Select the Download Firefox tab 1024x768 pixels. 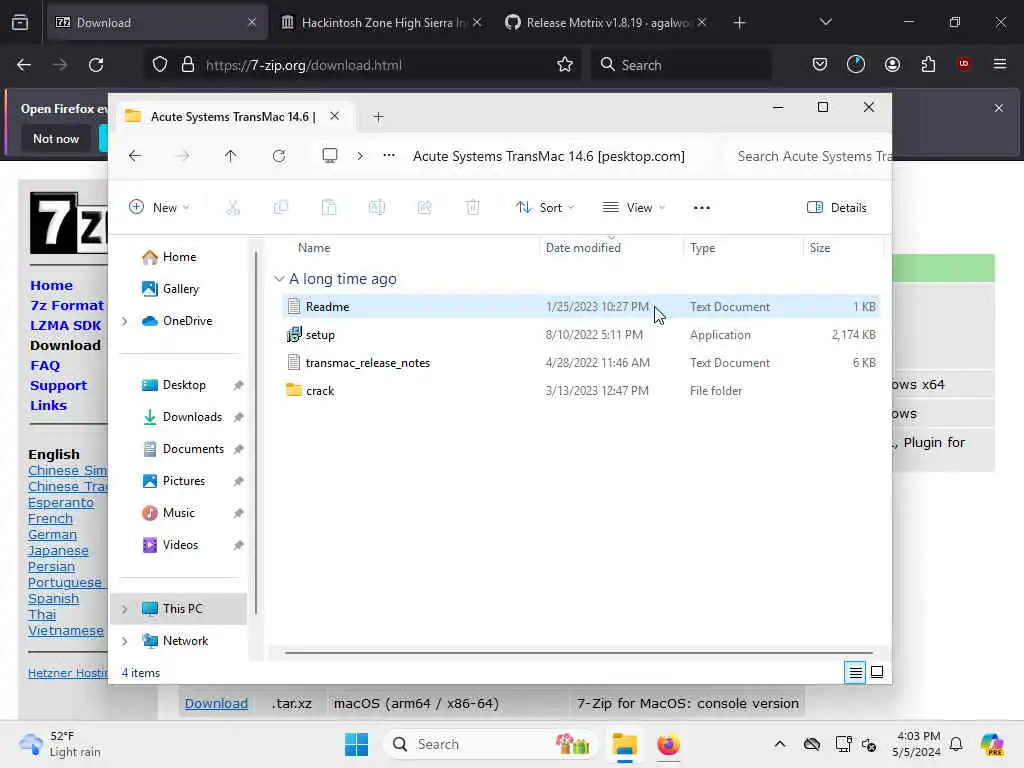157,23
